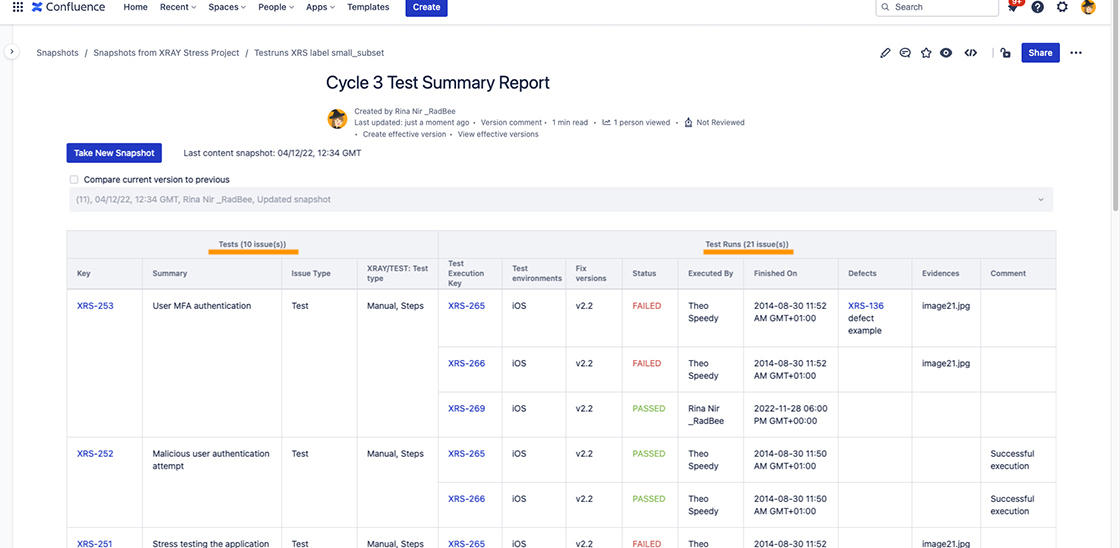Viewport: 1120px width, 548px height.
Task: Open the Recent menu
Action: tap(179, 7)
